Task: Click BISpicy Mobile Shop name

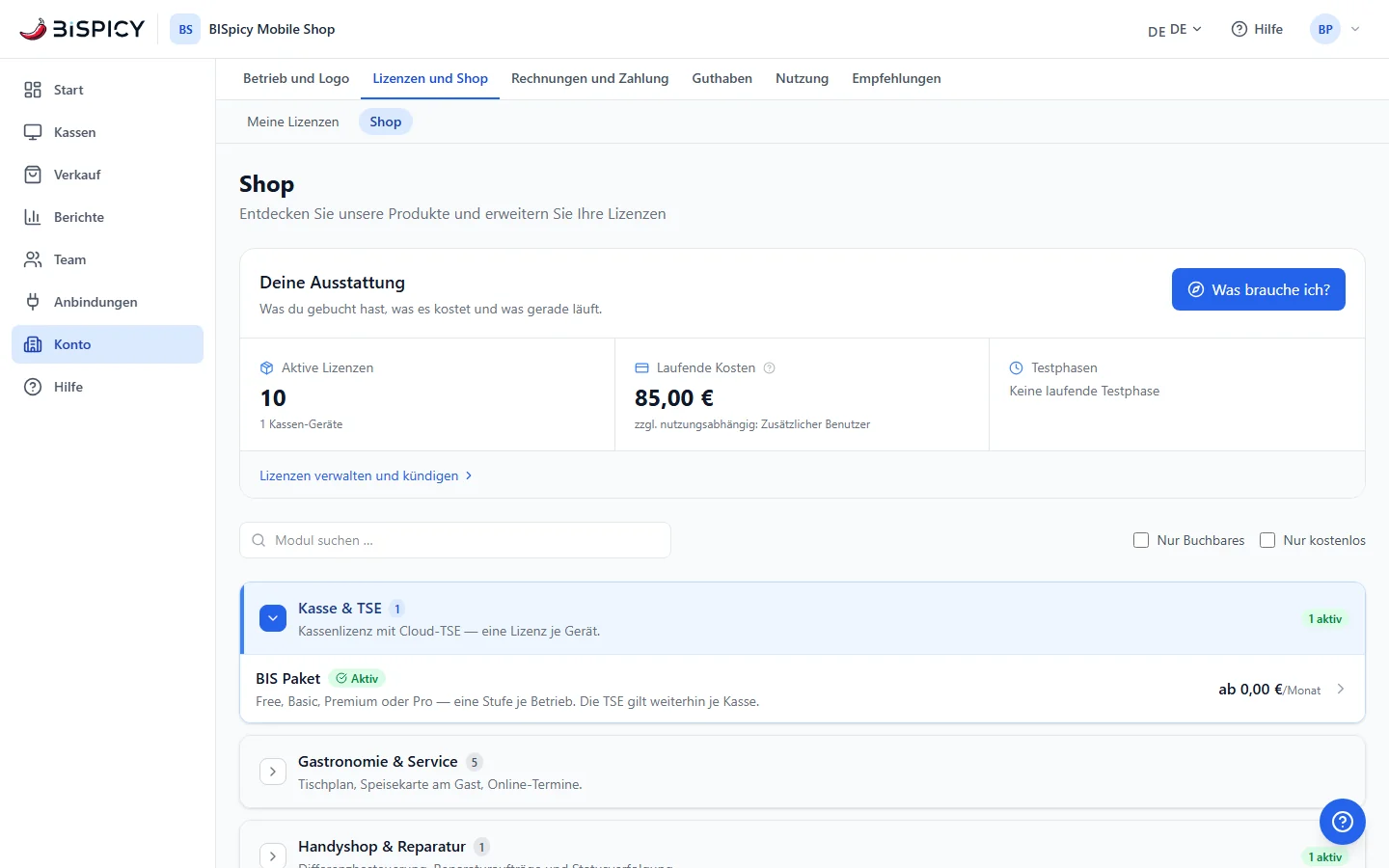Action: point(272,29)
